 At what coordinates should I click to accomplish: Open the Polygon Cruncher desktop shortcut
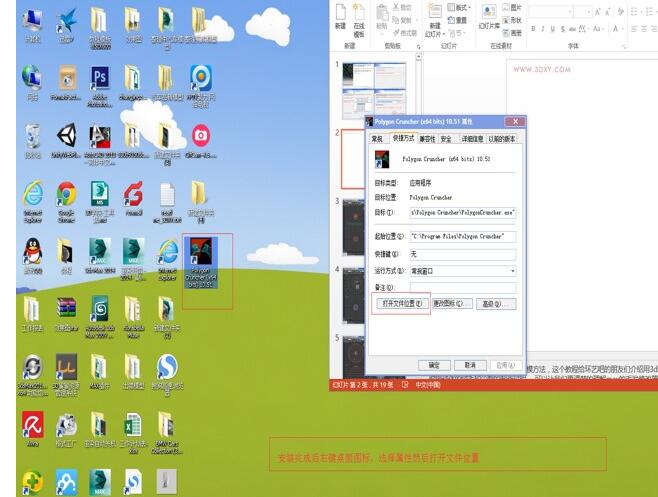(201, 263)
